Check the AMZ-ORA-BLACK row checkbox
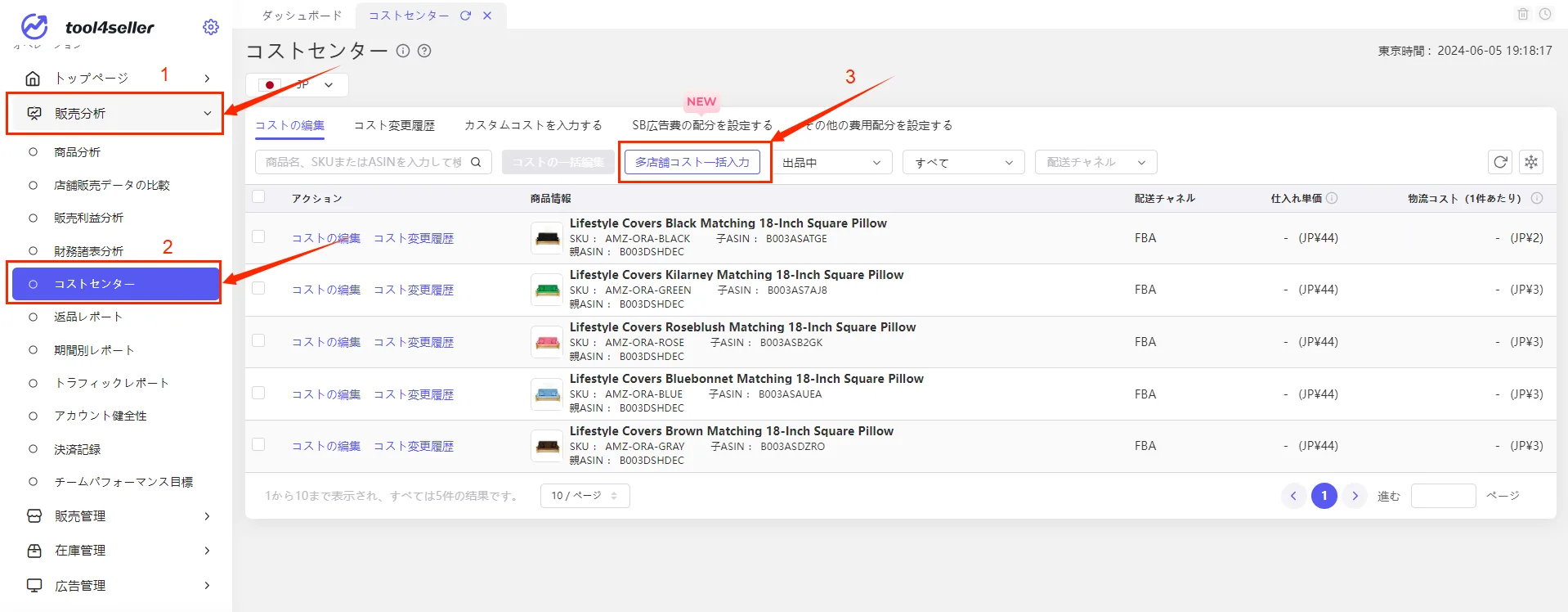Image resolution: width=1568 pixels, height=612 pixels. (258, 236)
